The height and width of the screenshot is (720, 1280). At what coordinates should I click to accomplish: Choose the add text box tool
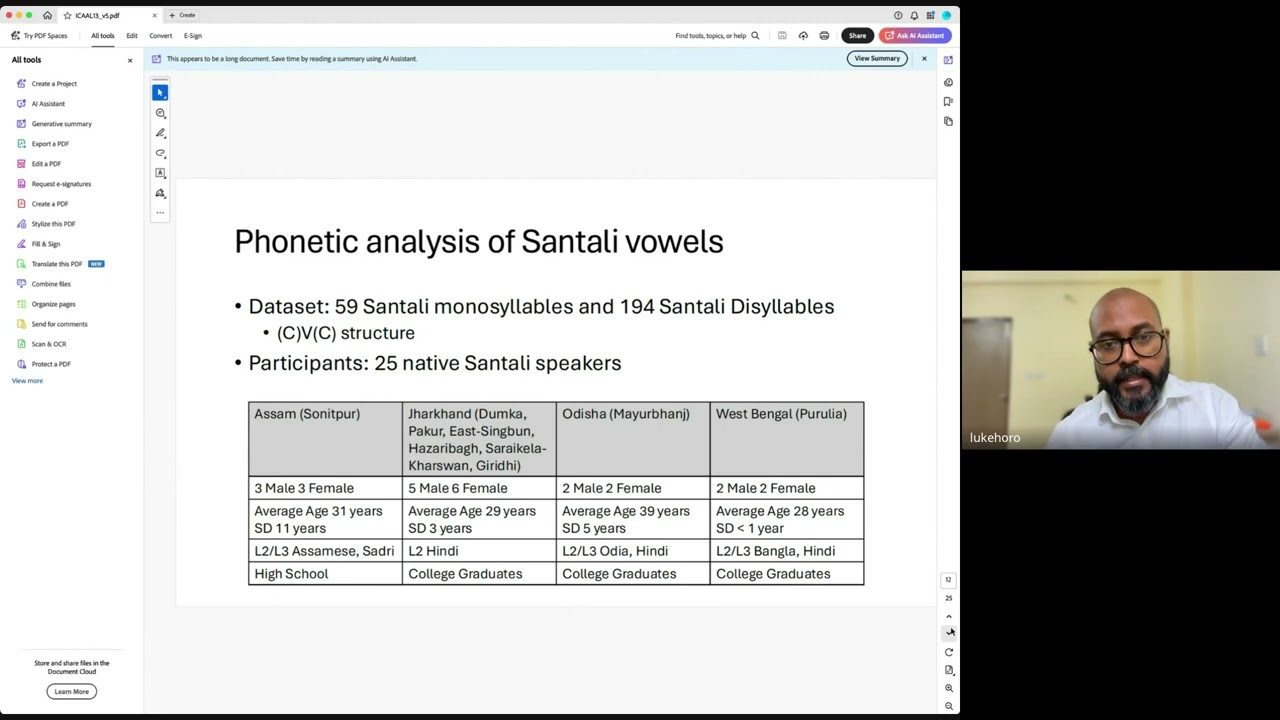160,173
